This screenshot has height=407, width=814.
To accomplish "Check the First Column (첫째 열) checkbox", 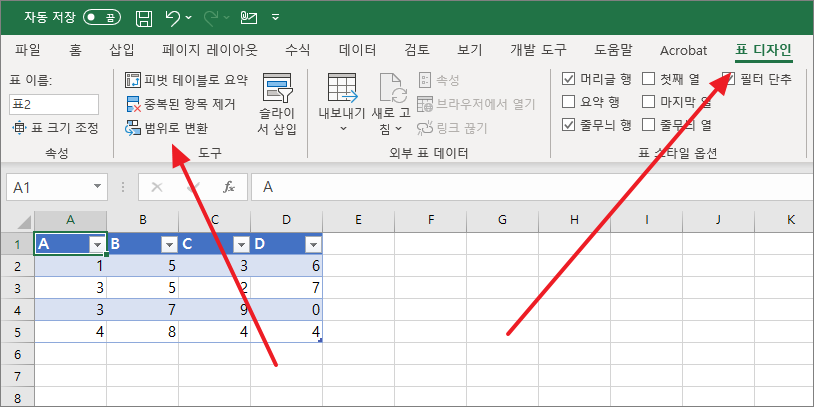I will coord(648,79).
